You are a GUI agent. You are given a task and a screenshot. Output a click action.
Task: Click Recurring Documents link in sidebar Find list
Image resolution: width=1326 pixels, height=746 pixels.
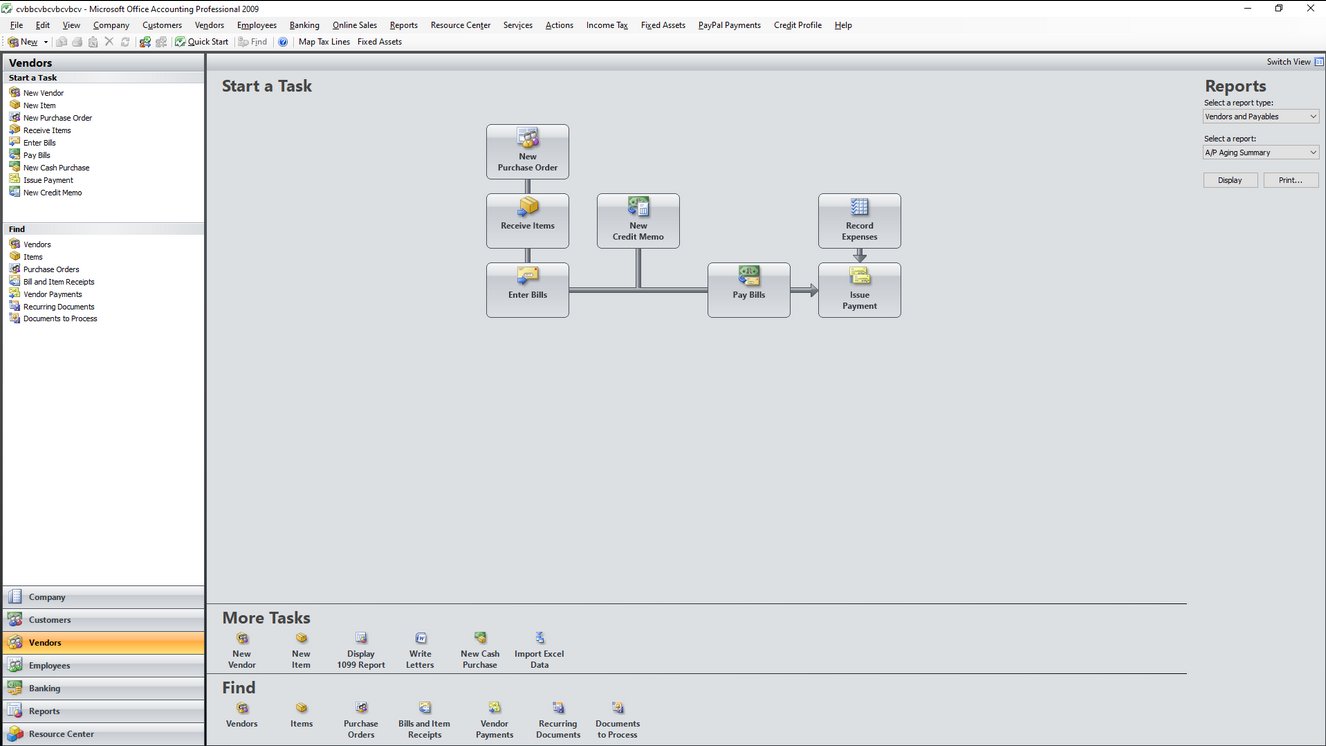pyautogui.click(x=58, y=307)
